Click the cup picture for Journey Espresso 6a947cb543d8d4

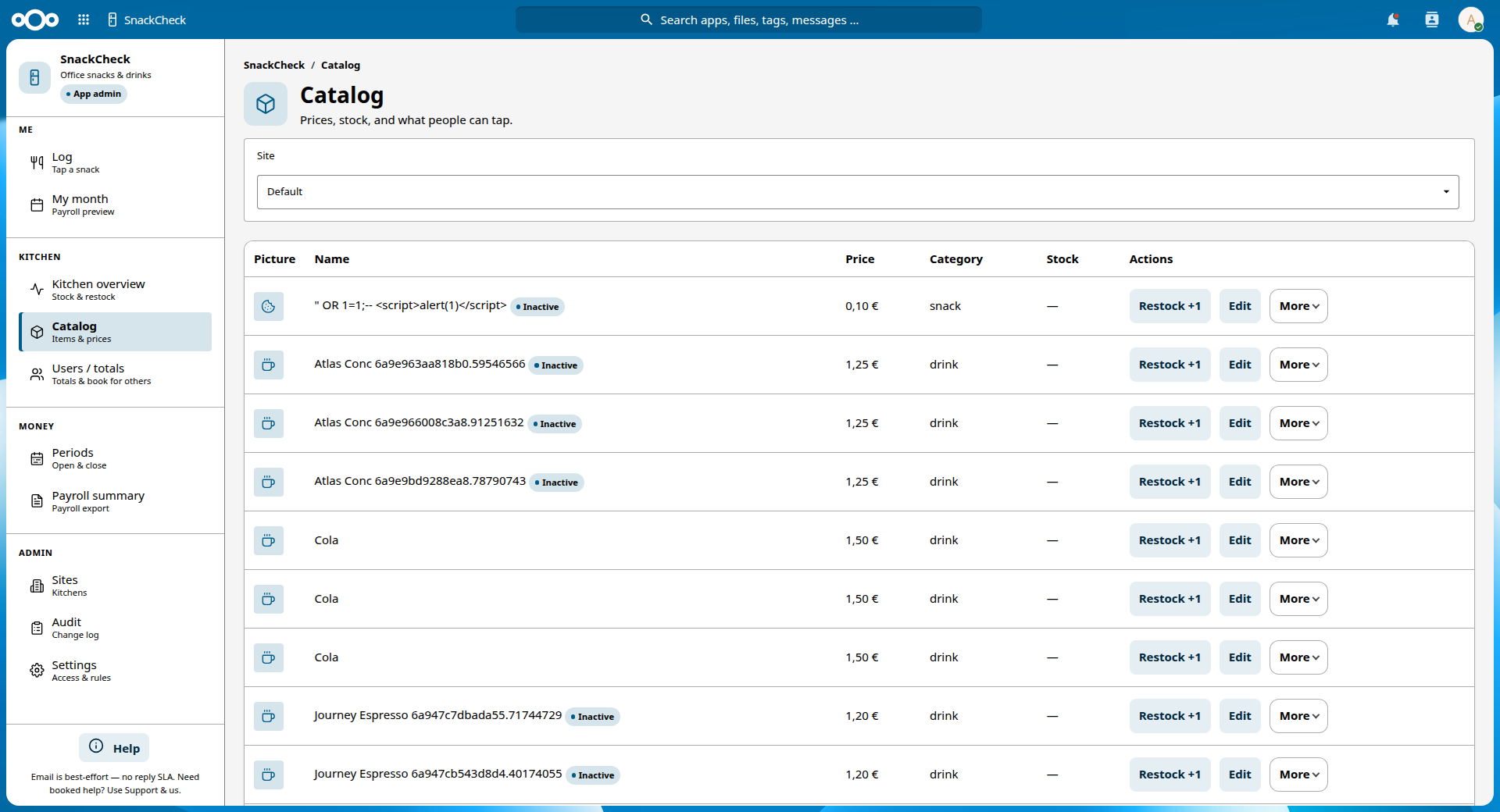click(x=269, y=775)
